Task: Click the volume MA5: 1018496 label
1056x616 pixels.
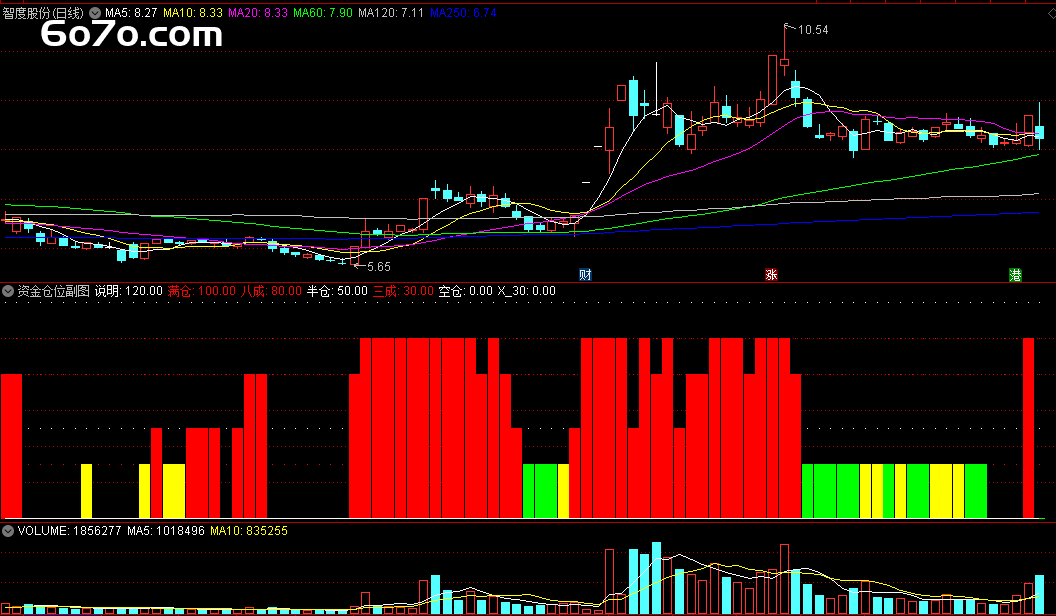Action: tap(166, 531)
